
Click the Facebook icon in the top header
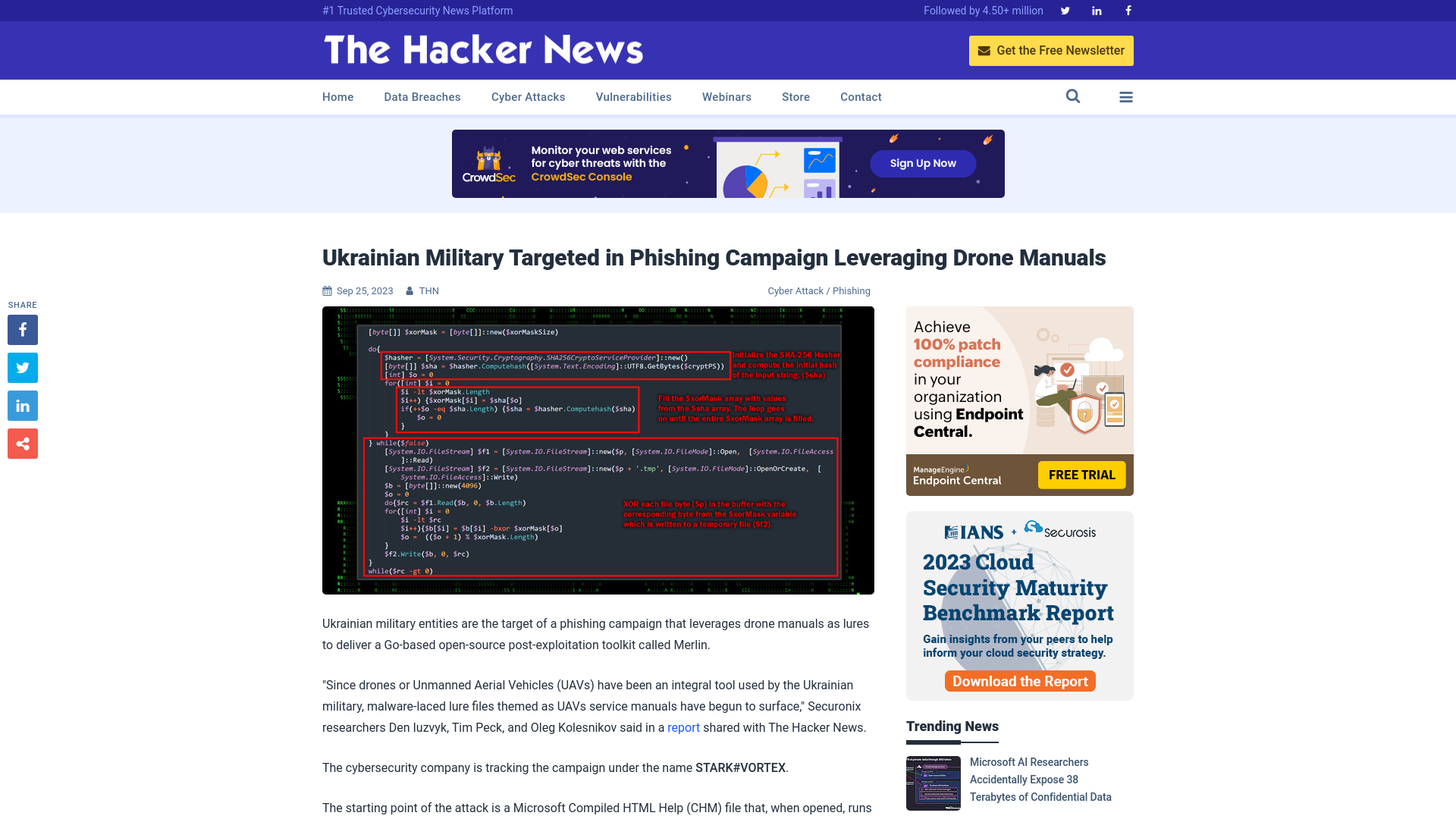point(1128,10)
